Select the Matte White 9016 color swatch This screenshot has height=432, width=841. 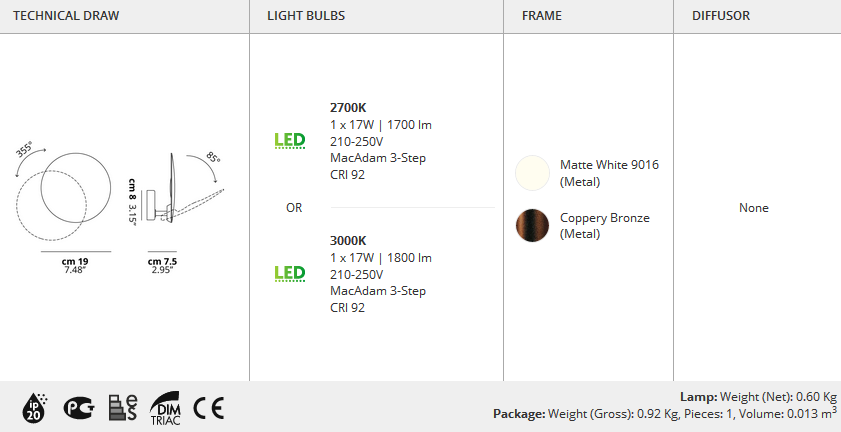tap(532, 173)
